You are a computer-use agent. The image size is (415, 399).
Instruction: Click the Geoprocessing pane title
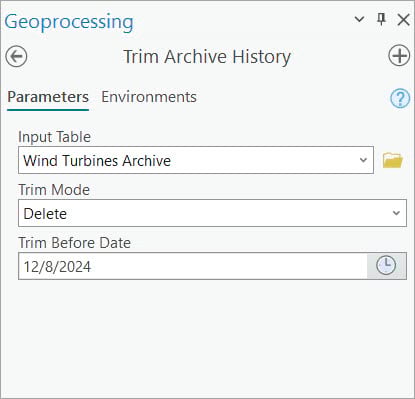(x=69, y=23)
